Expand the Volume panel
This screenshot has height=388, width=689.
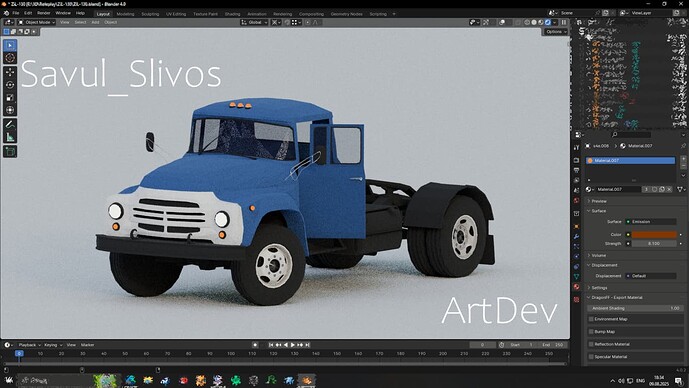[x=598, y=255]
